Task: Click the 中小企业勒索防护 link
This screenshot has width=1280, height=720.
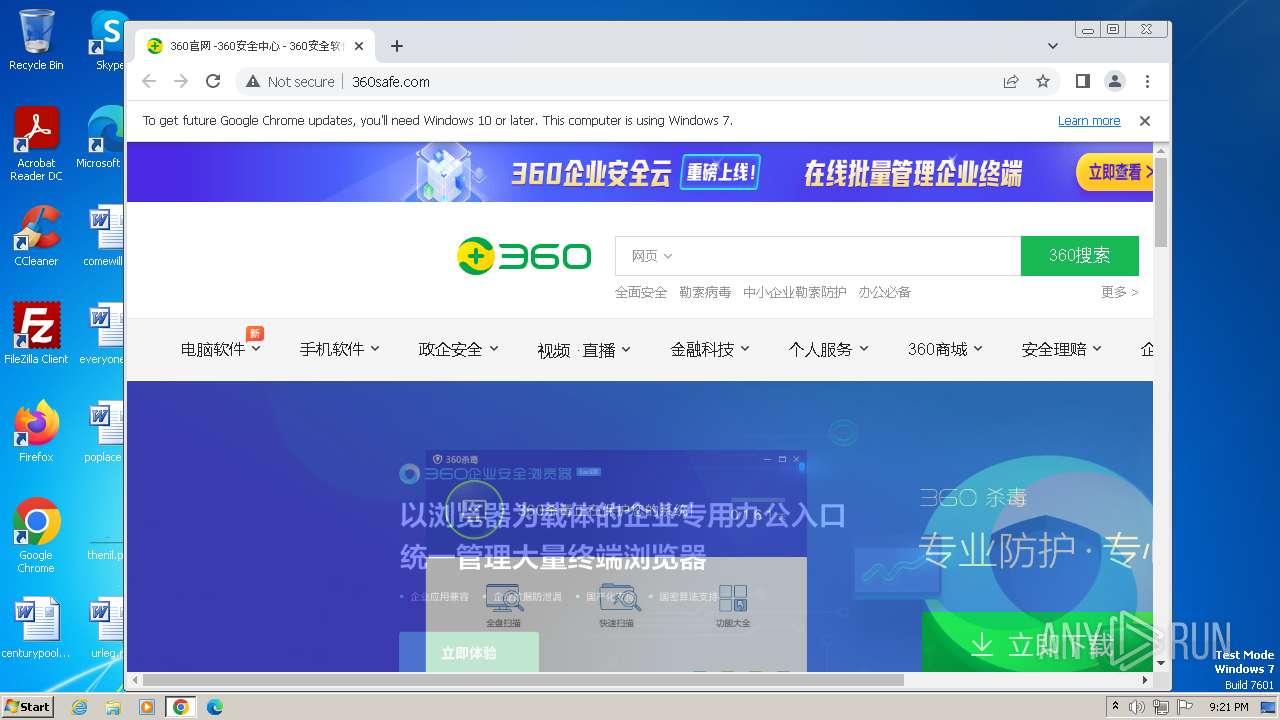Action: [795, 292]
